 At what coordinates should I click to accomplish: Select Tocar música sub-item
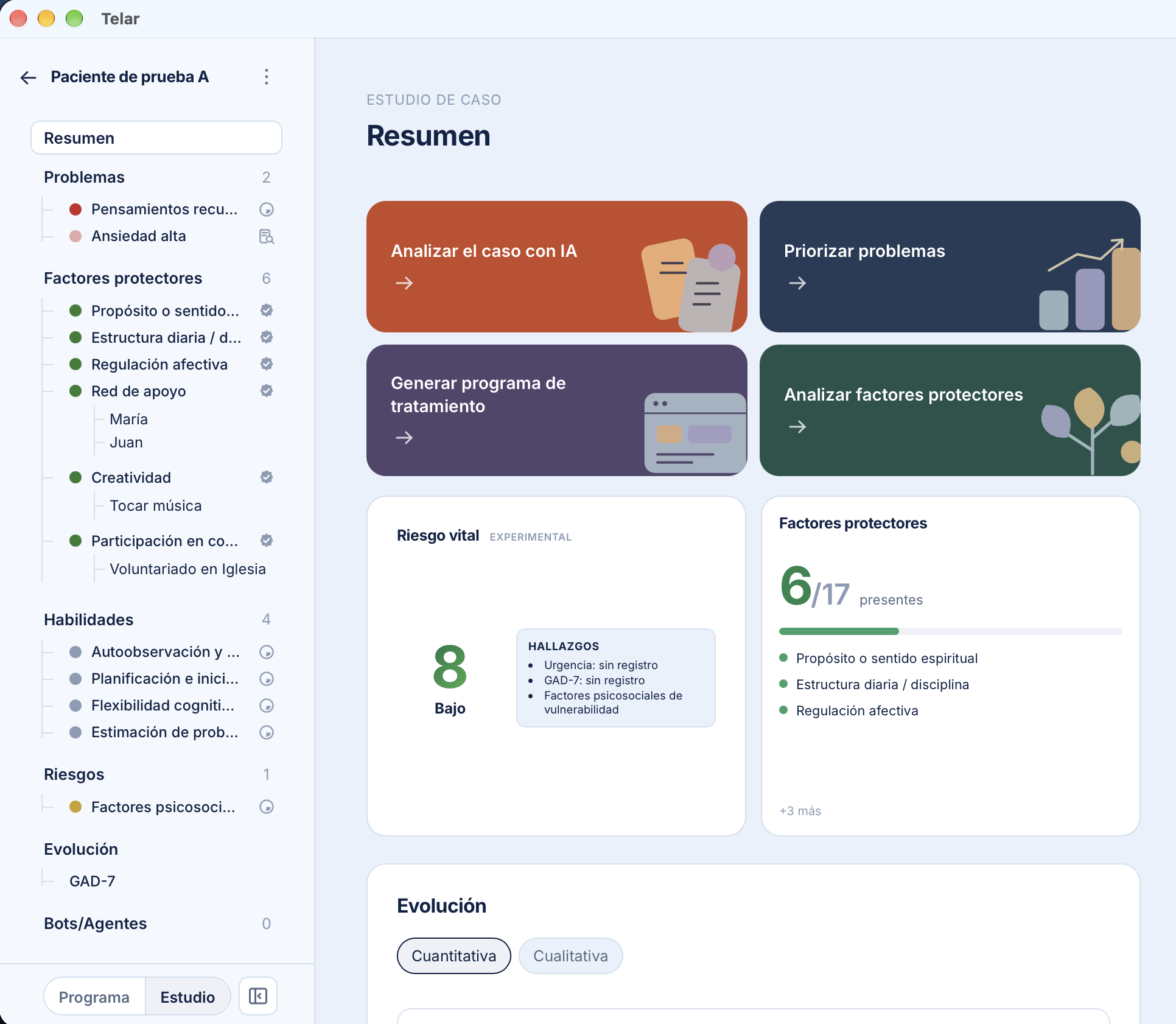click(x=155, y=505)
